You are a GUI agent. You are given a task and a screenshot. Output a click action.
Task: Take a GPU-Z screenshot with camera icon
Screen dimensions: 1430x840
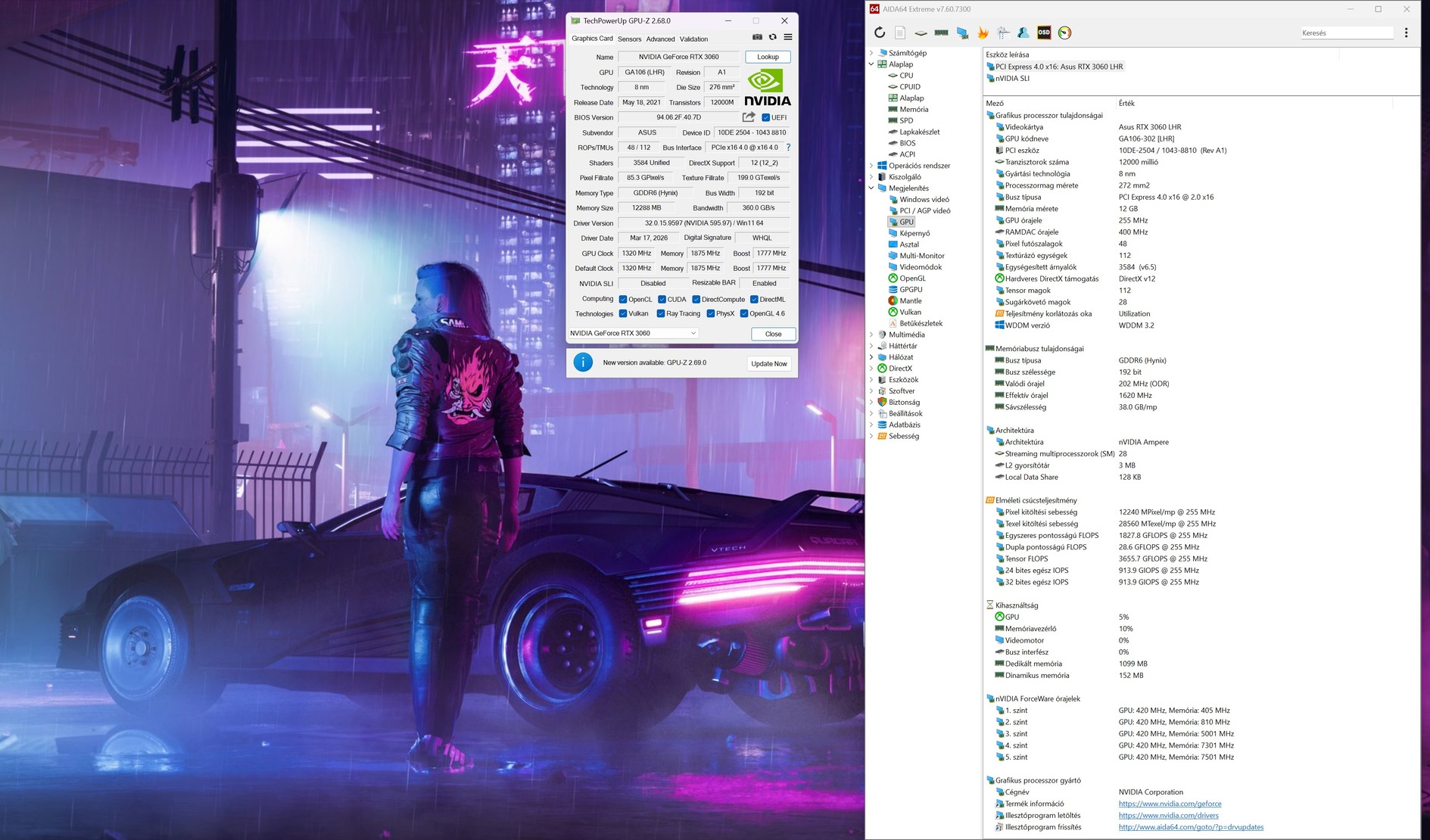click(x=757, y=37)
